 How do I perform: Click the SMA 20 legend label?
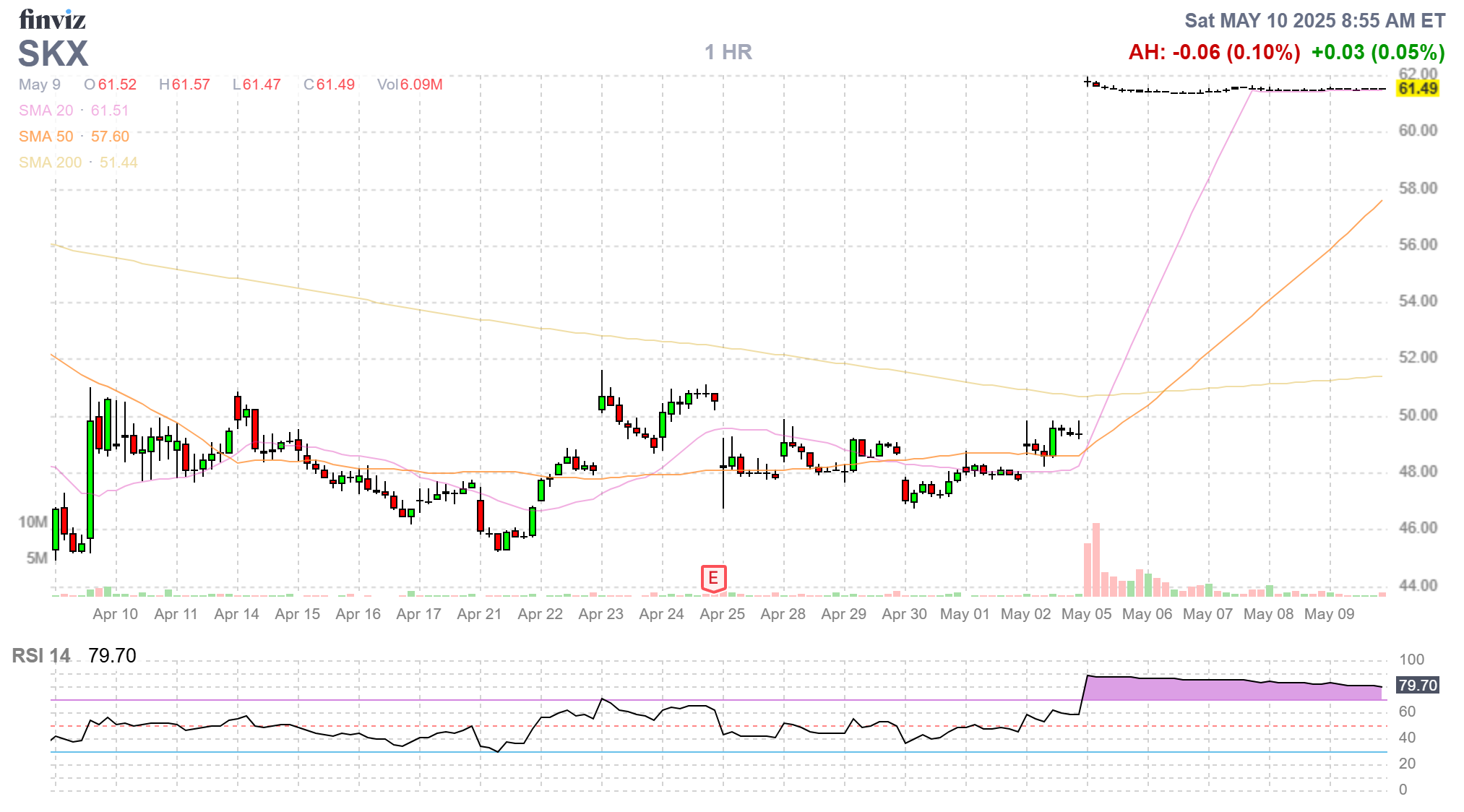tap(46, 111)
